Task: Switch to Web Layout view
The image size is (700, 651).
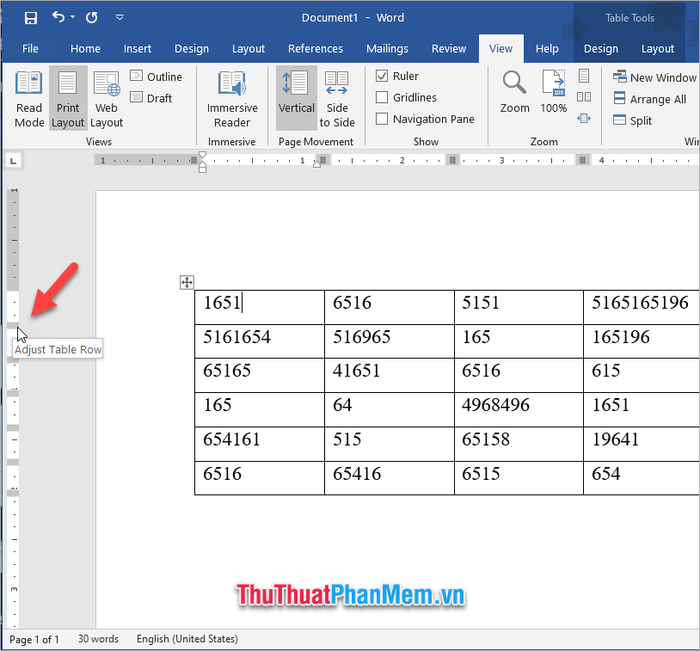Action: click(x=106, y=99)
